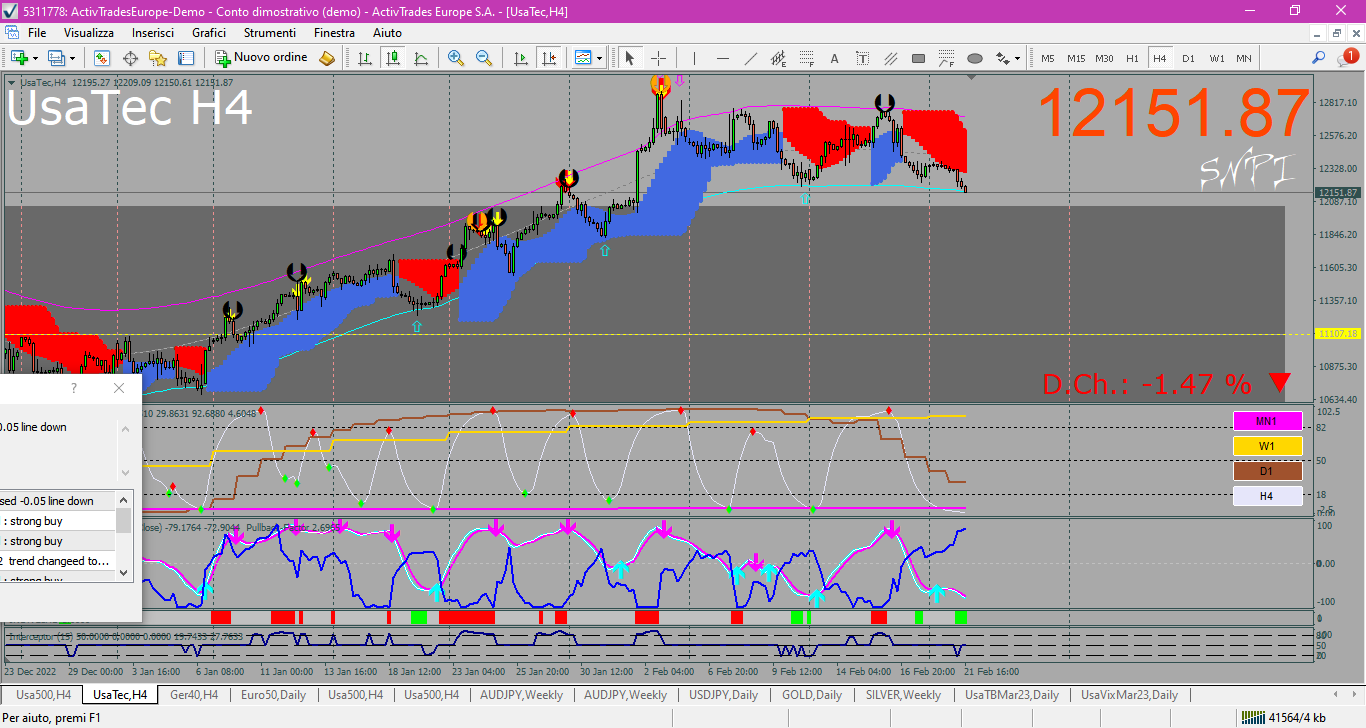Viewport: 1366px width, 728px height.
Task: Toggle the Terminal window icon
Action: [186, 58]
